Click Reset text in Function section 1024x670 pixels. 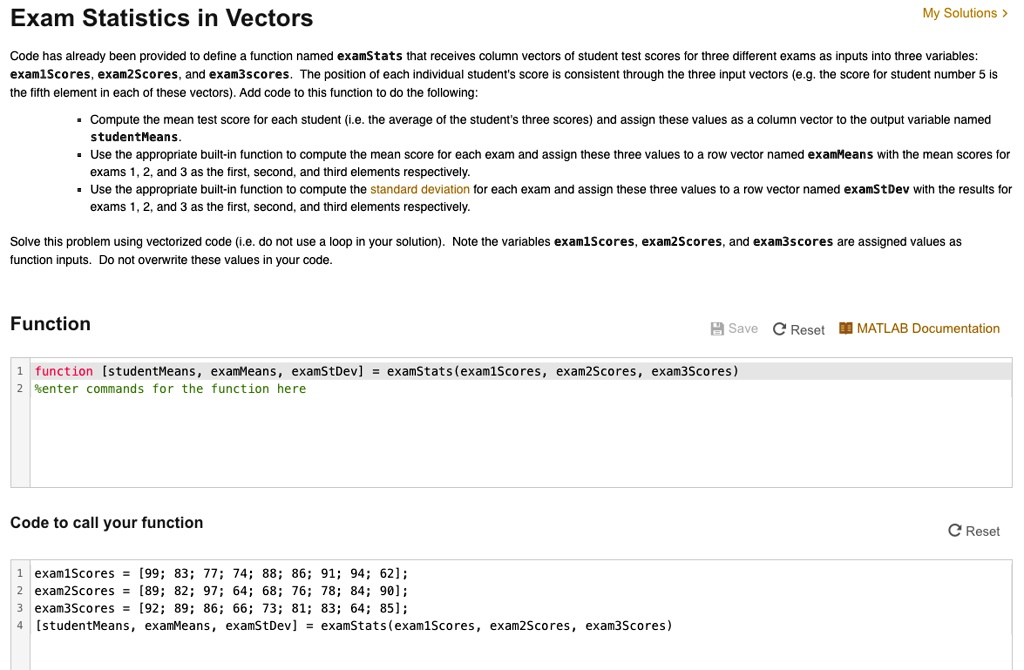coord(808,330)
